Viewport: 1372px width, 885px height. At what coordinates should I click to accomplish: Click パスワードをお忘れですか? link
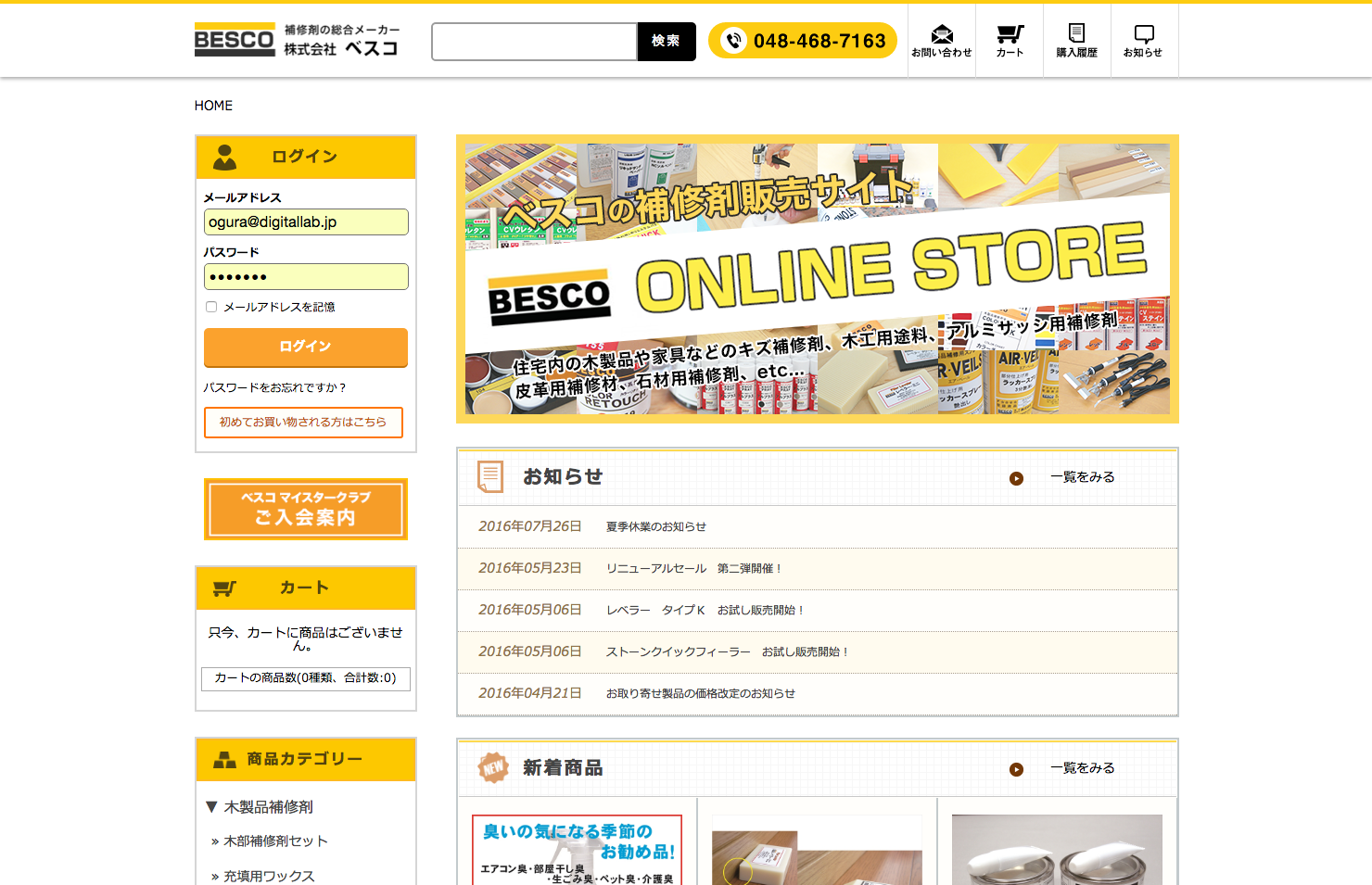pos(274,387)
